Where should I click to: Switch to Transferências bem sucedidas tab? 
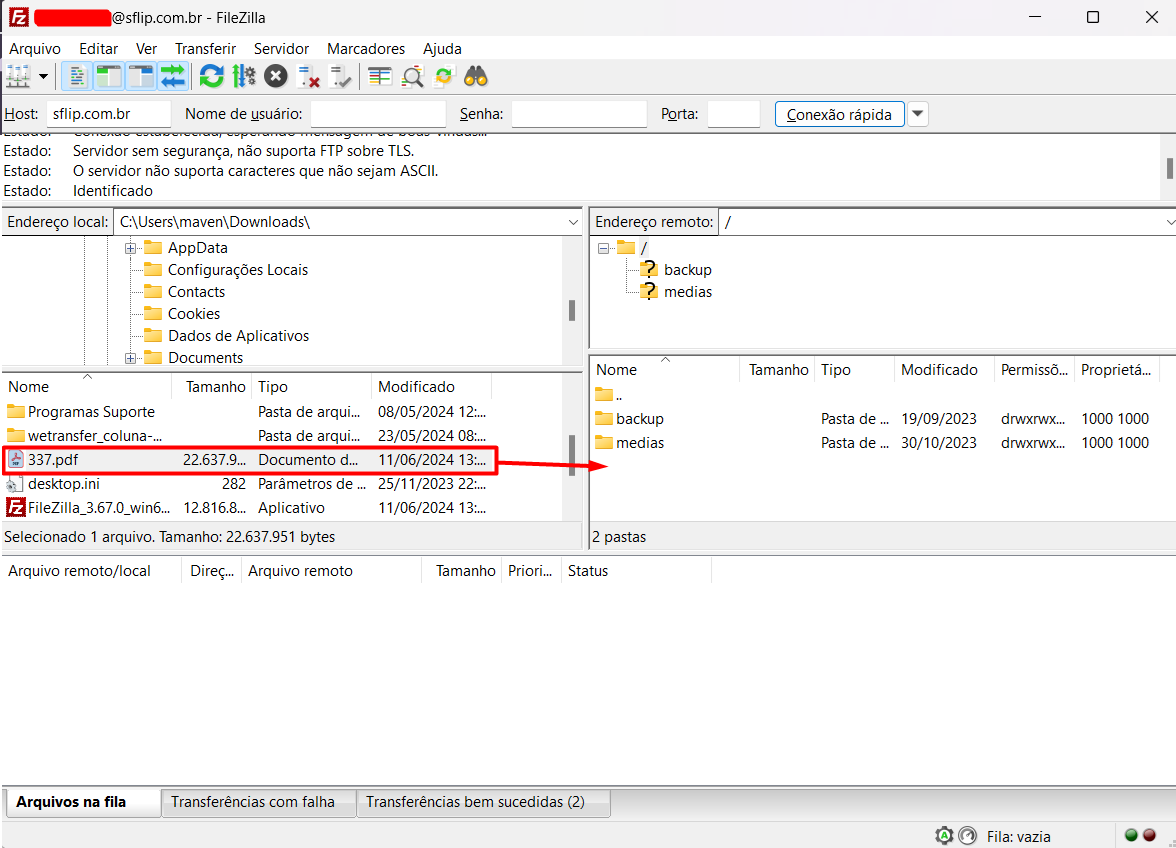pos(484,802)
